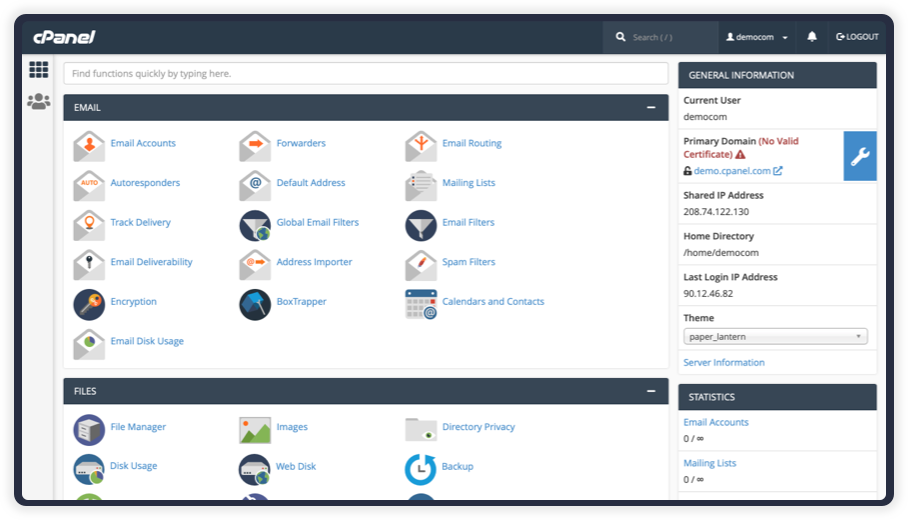Click the Encryption key icon
This screenshot has width=908, height=520.
(x=89, y=305)
